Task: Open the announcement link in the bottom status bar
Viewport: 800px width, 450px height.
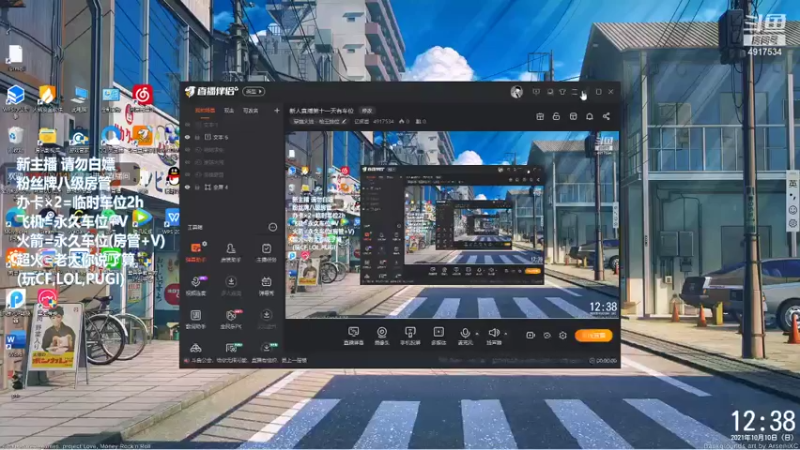Action: [x=248, y=360]
